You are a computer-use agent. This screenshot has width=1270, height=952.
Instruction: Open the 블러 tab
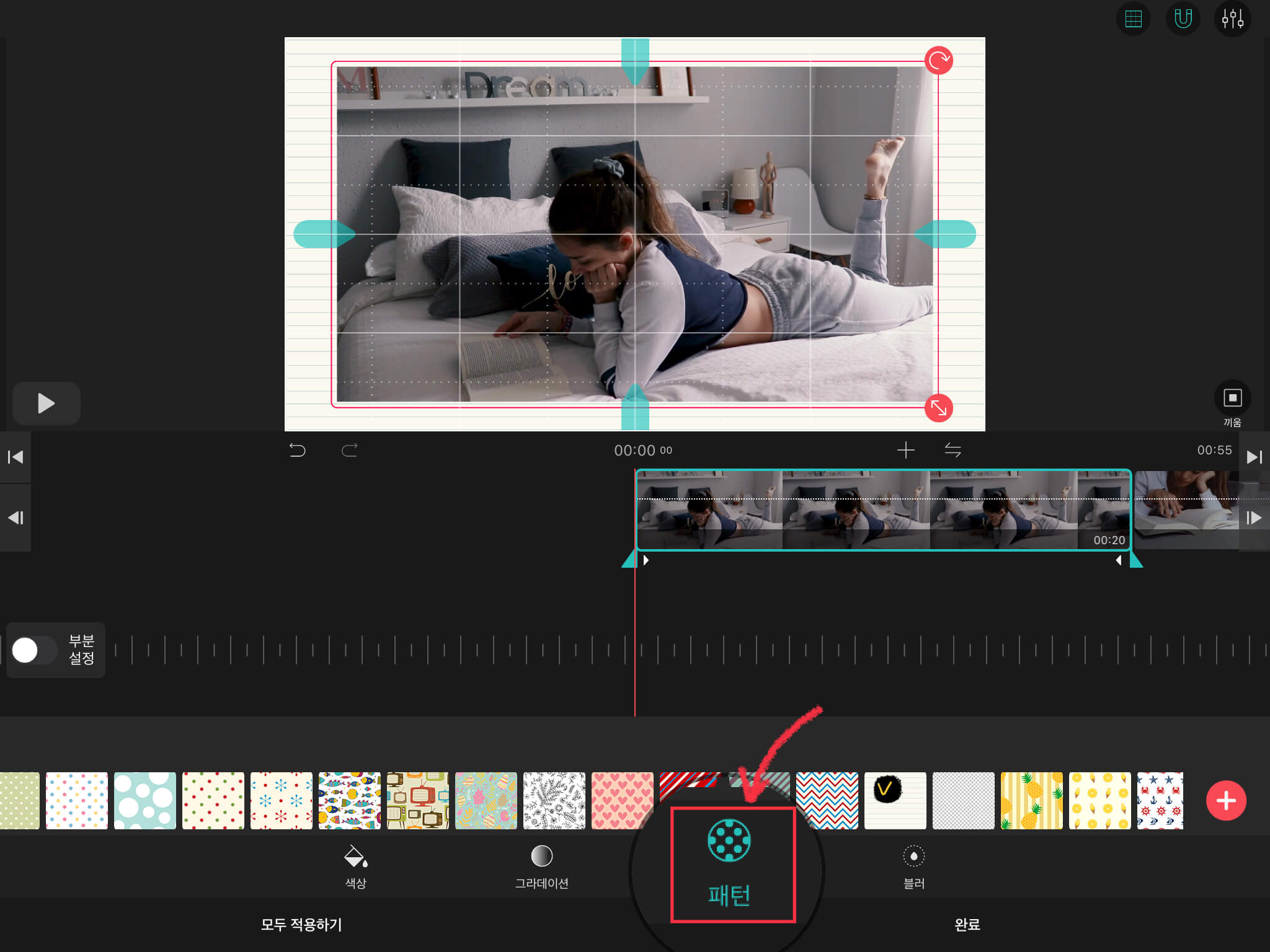coord(913,866)
